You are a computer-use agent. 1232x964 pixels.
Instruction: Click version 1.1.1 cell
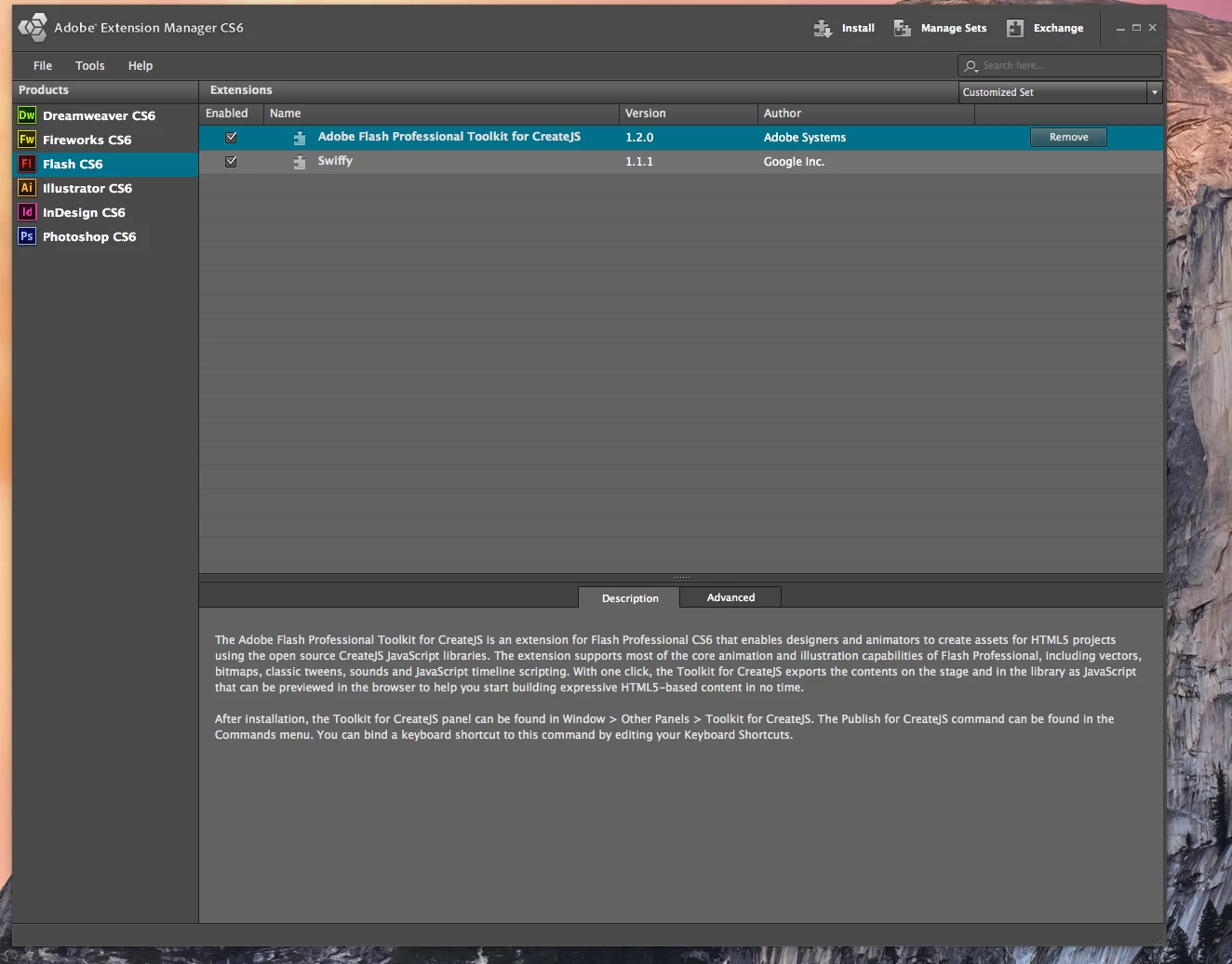pyautogui.click(x=639, y=162)
